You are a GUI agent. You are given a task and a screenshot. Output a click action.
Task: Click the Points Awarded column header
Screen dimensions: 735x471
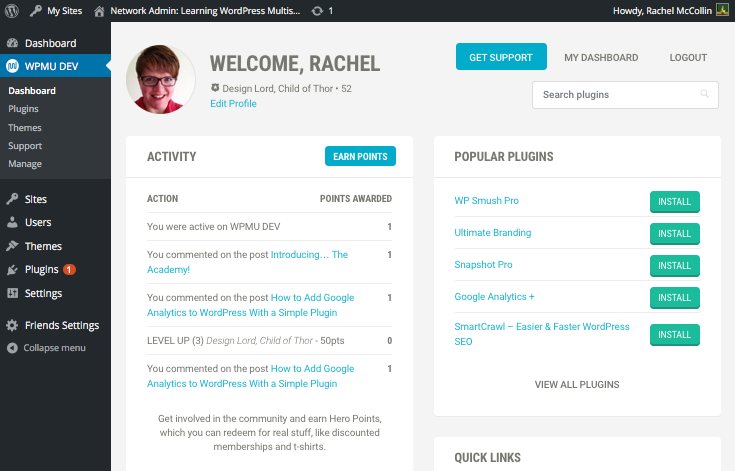(x=356, y=199)
